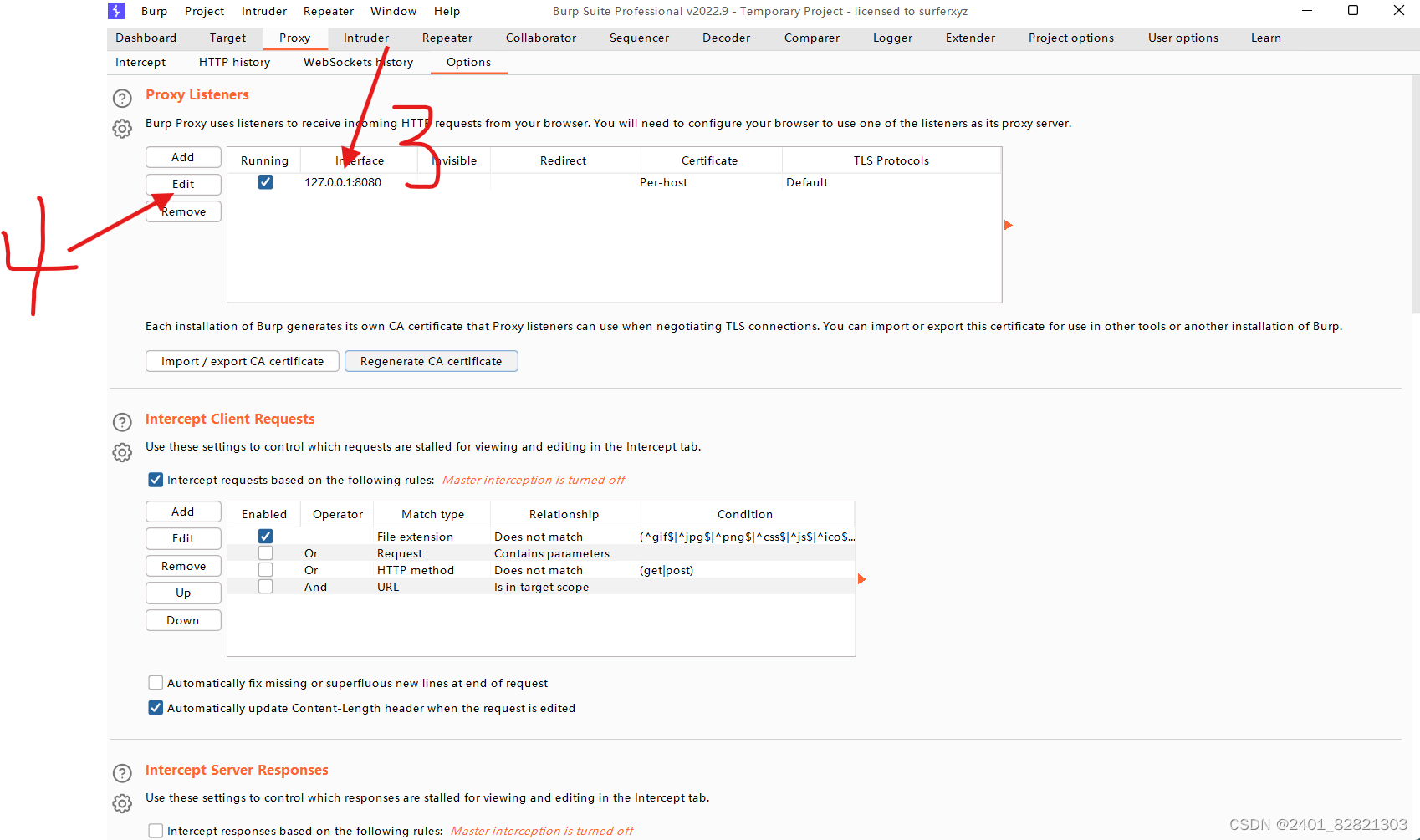1420x840 pixels.
Task: Remove the selected proxy listener
Action: (183, 211)
